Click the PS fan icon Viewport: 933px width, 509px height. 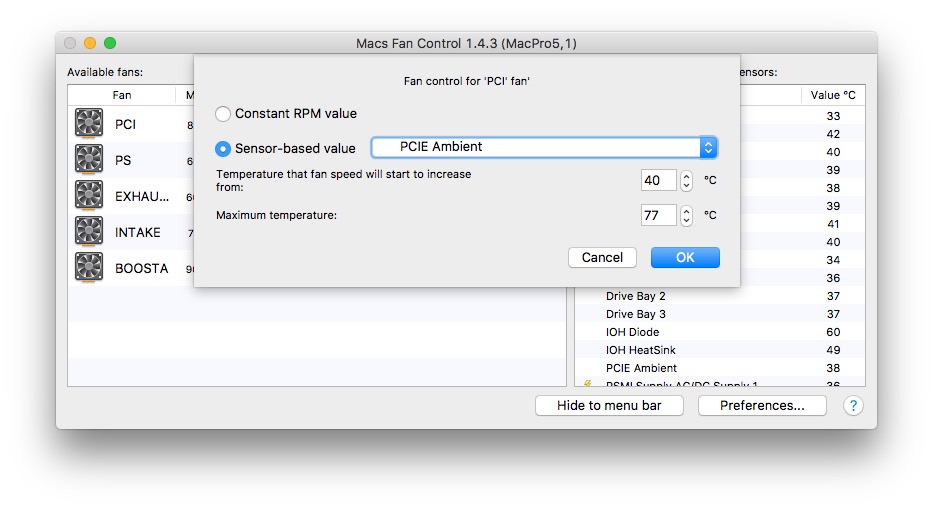coord(89,159)
